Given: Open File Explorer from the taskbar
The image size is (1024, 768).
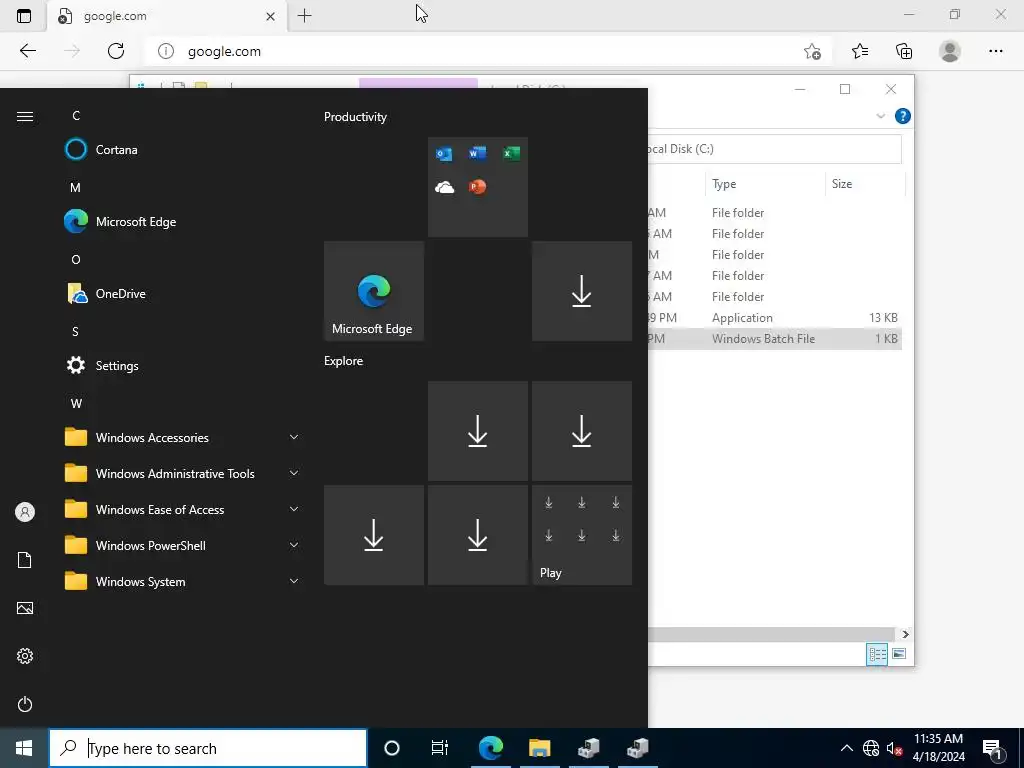Looking at the screenshot, I should (x=539, y=748).
